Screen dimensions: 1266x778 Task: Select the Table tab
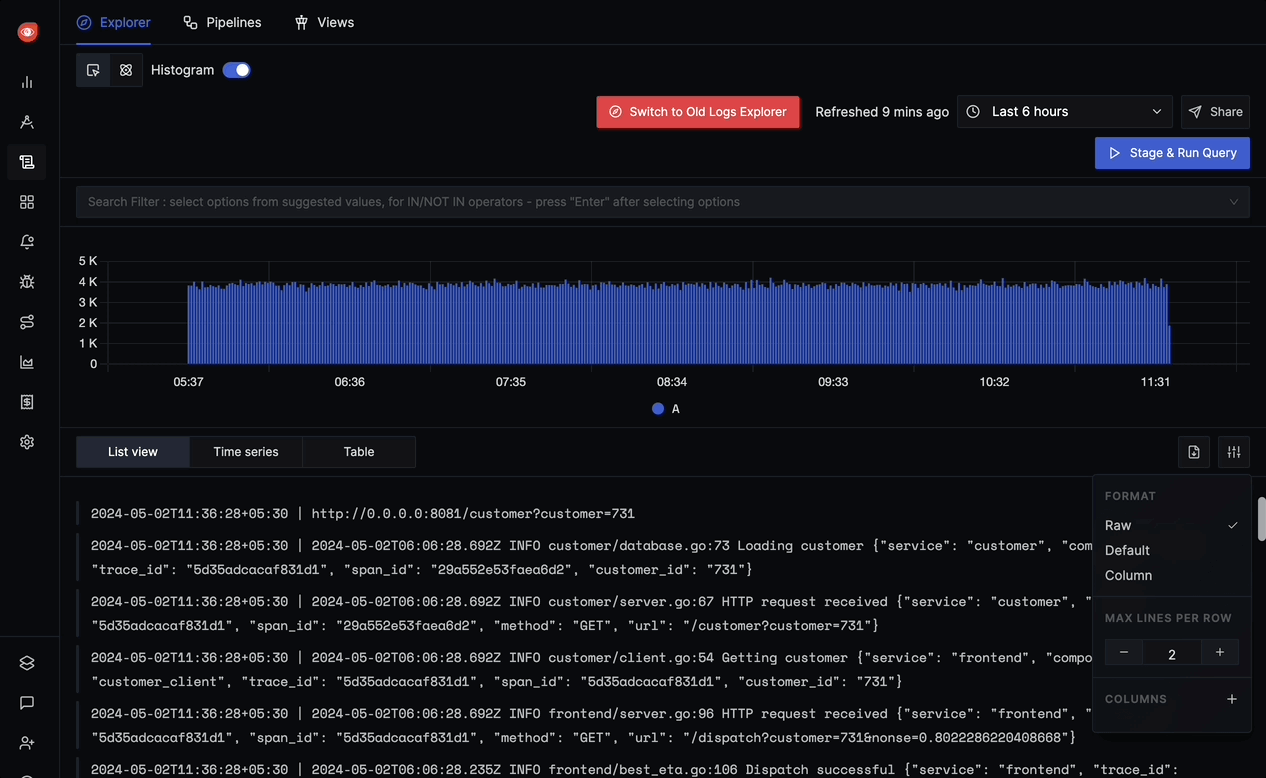point(359,452)
